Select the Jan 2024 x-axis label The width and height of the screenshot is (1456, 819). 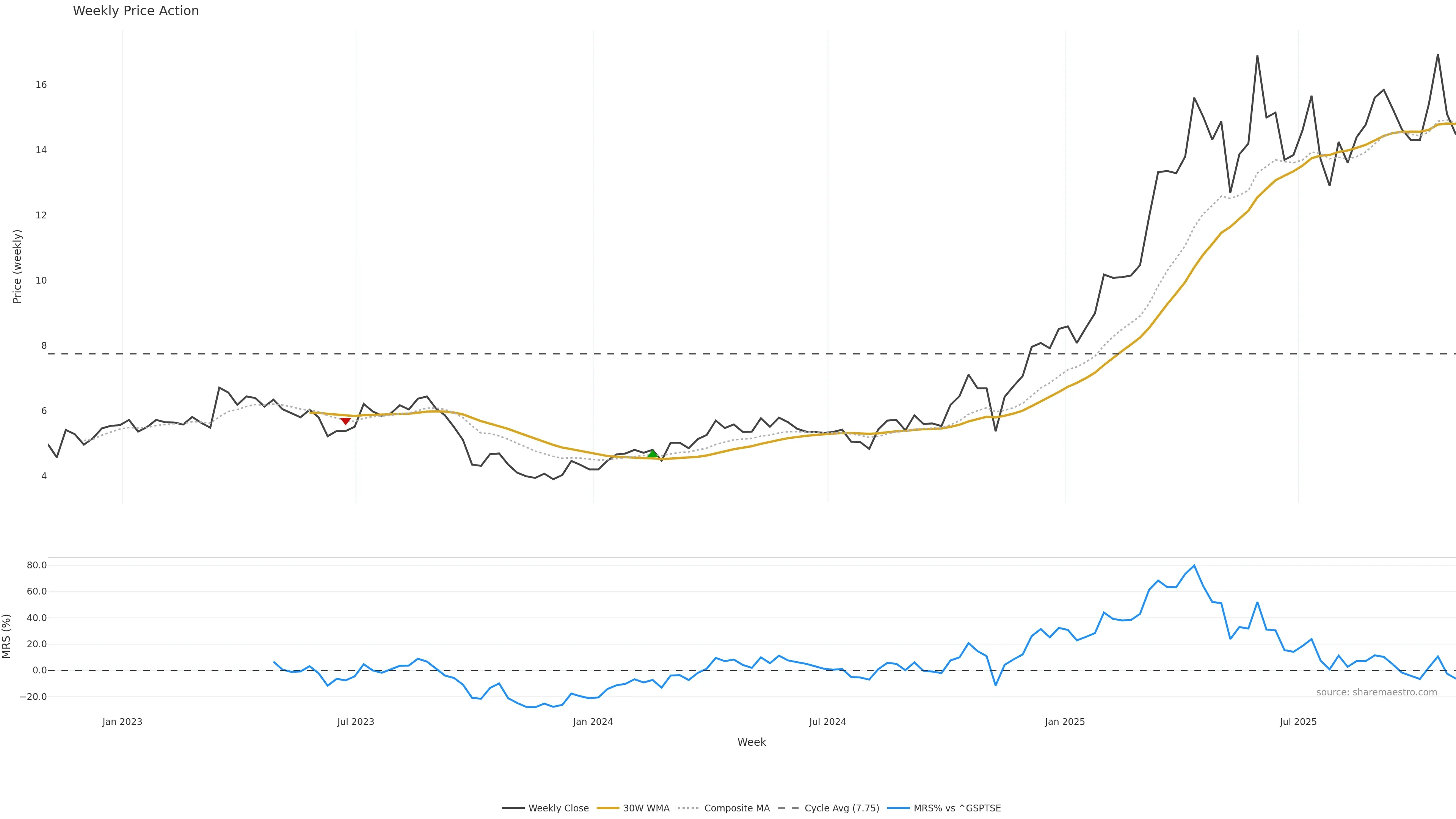pos(592,722)
